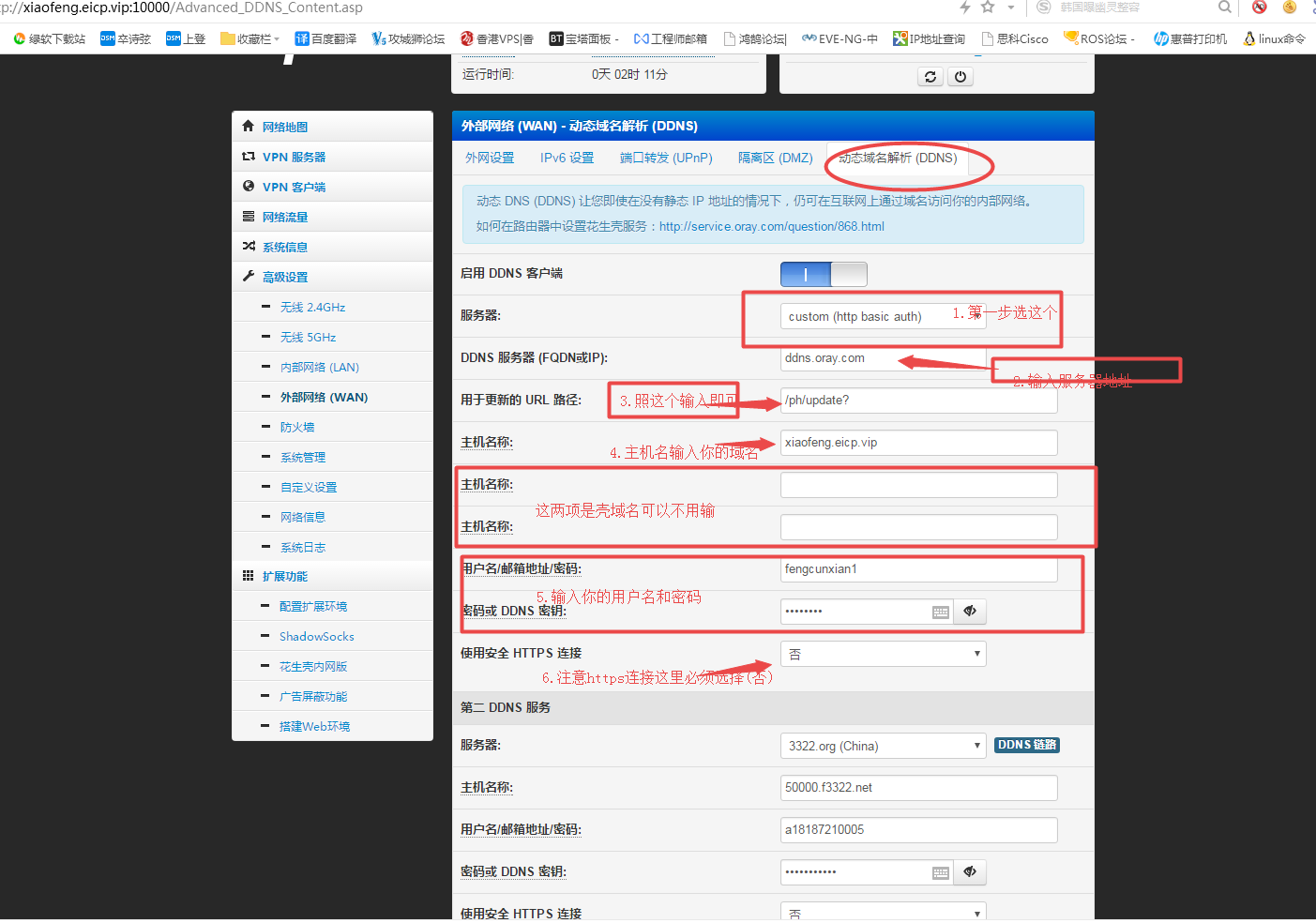
Task: Switch to the 外网设置 tab
Action: tap(490, 158)
